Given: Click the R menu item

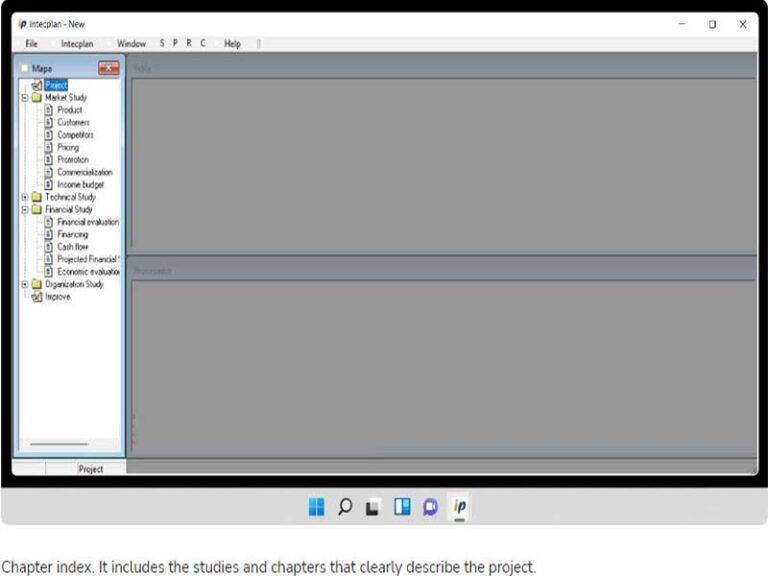Looking at the screenshot, I should pyautogui.click(x=189, y=43).
